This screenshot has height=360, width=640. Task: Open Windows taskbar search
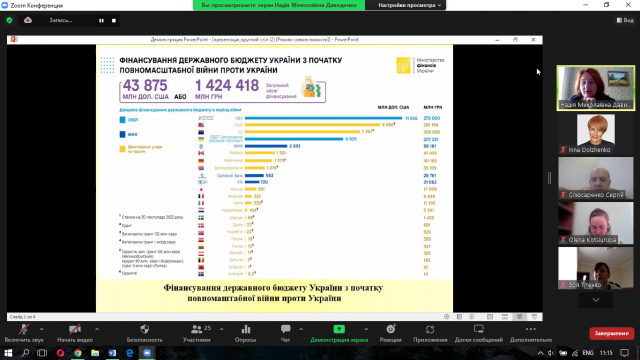click(x=25, y=353)
